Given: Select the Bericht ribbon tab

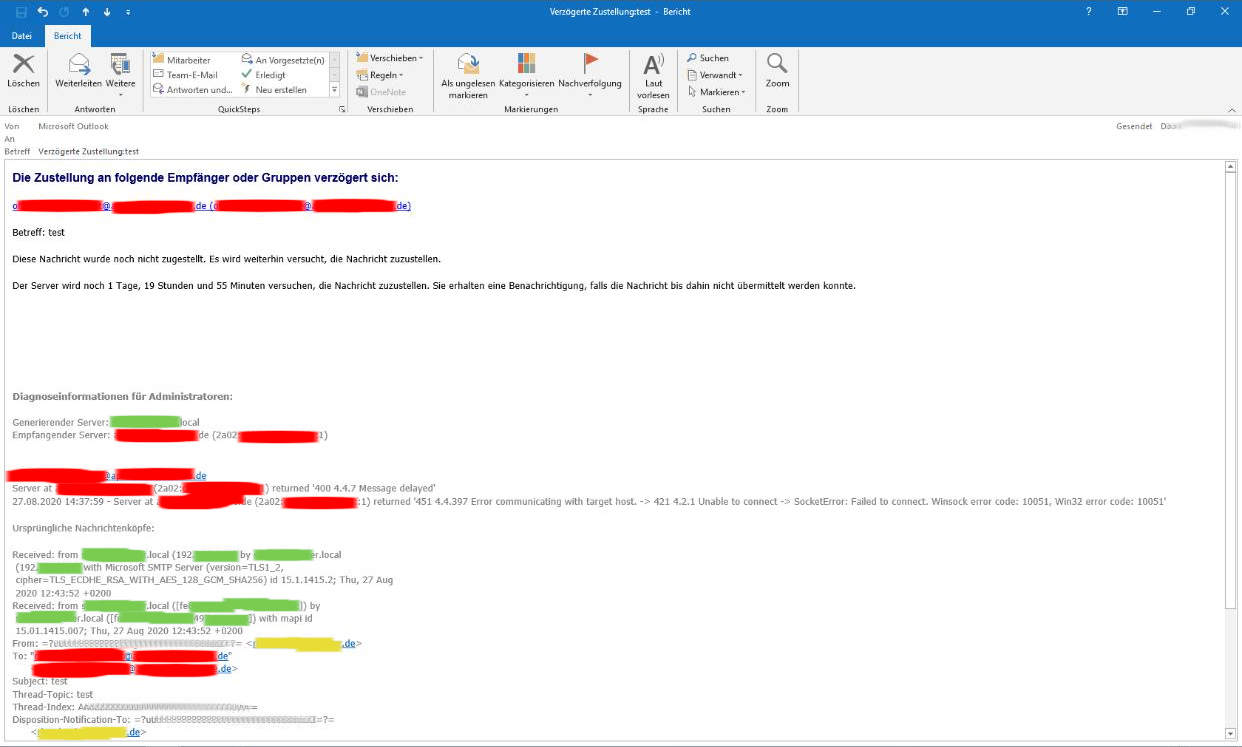Looking at the screenshot, I should point(68,35).
